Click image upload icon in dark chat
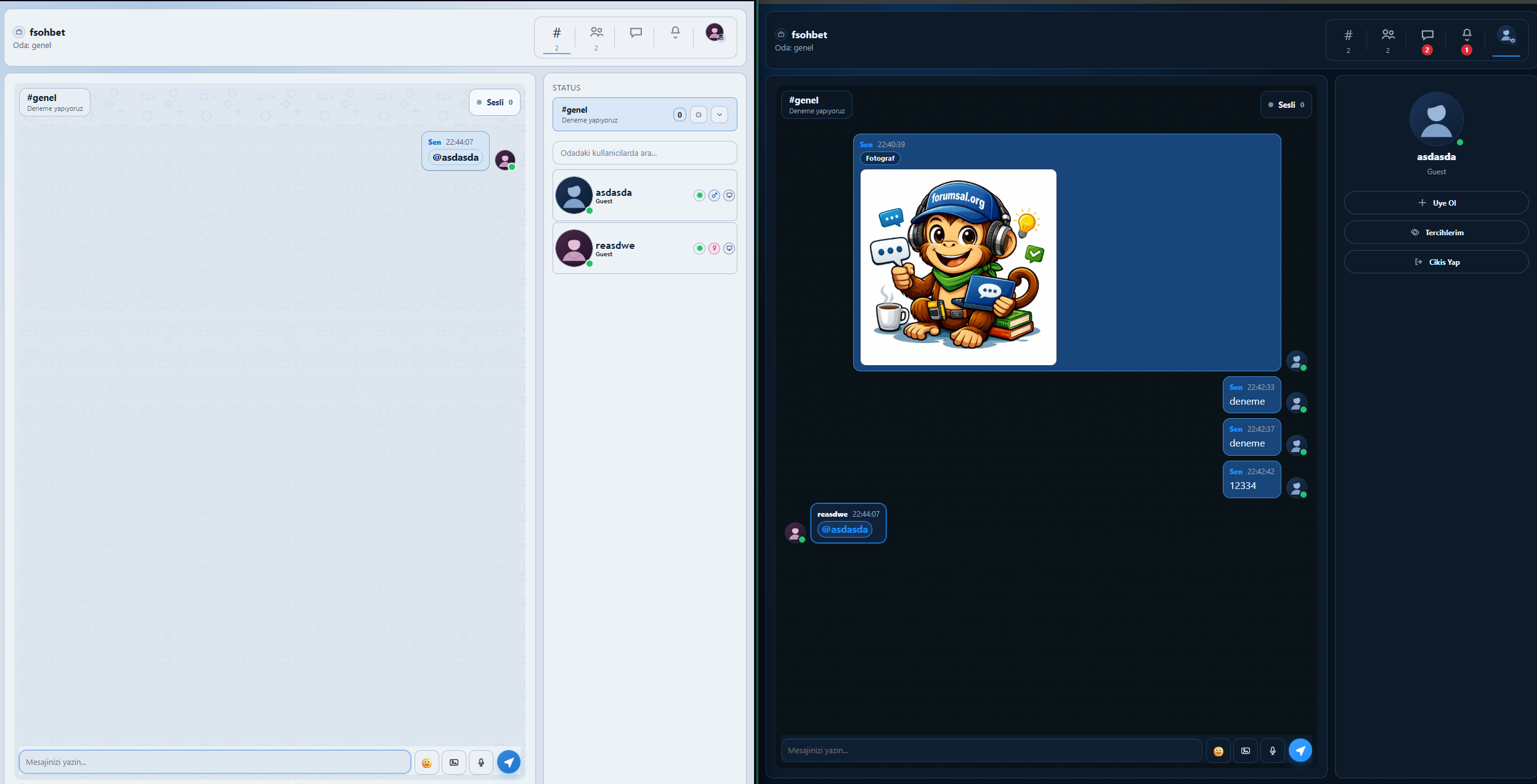Screen dimensions: 1537x784 tap(1245, 751)
